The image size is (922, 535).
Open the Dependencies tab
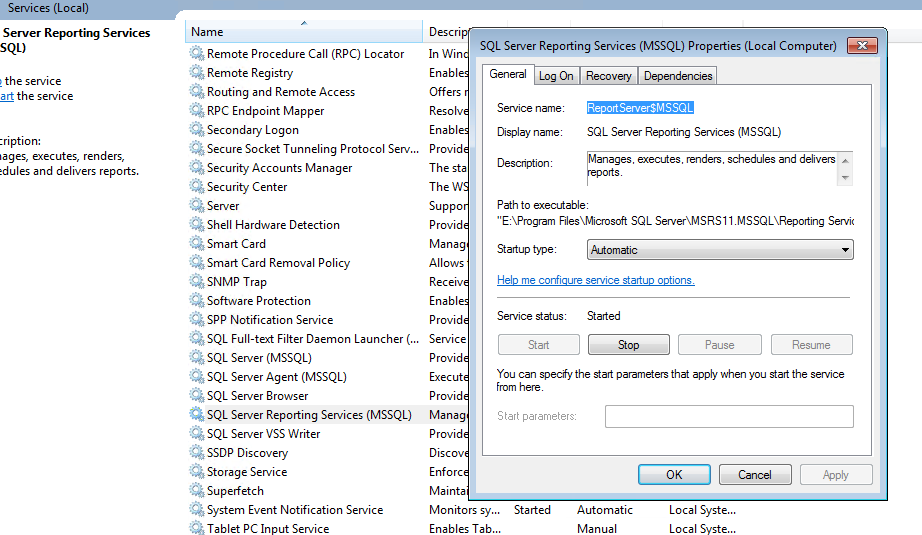(678, 76)
